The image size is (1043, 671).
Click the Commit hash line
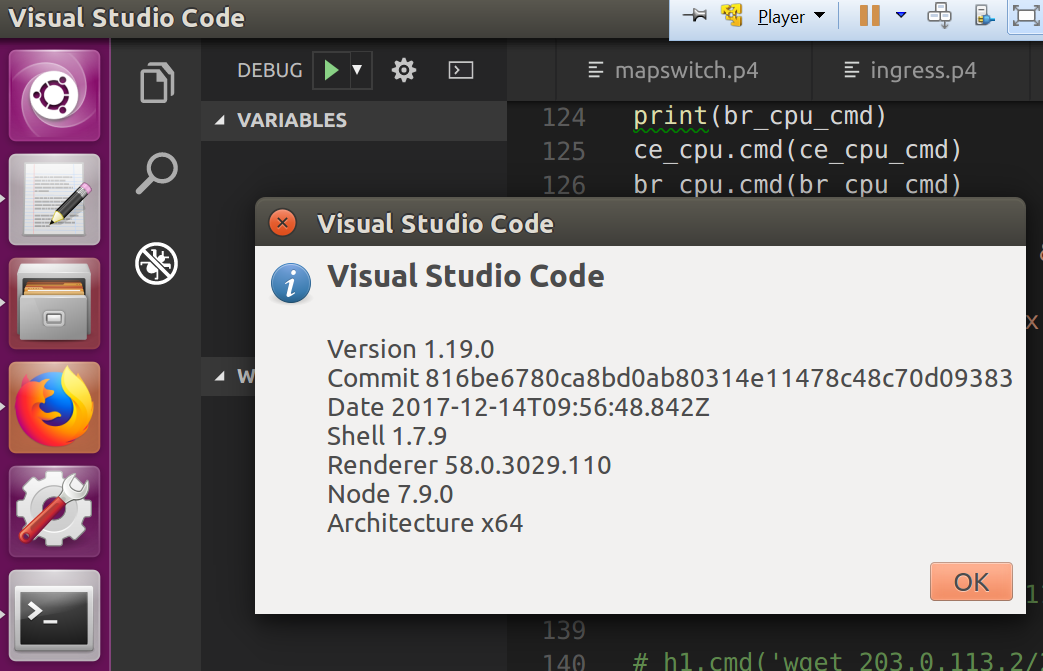pos(670,378)
